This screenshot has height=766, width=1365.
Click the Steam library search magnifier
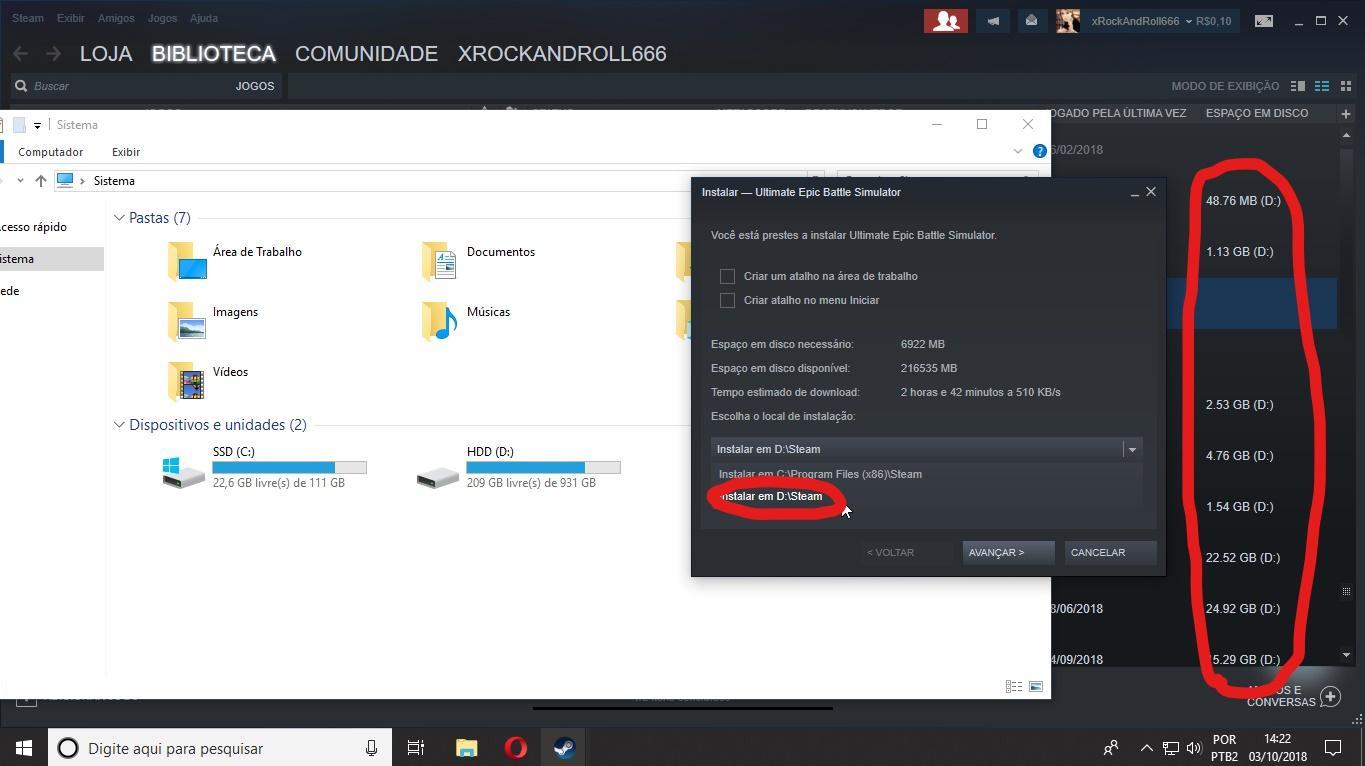tap(21, 86)
